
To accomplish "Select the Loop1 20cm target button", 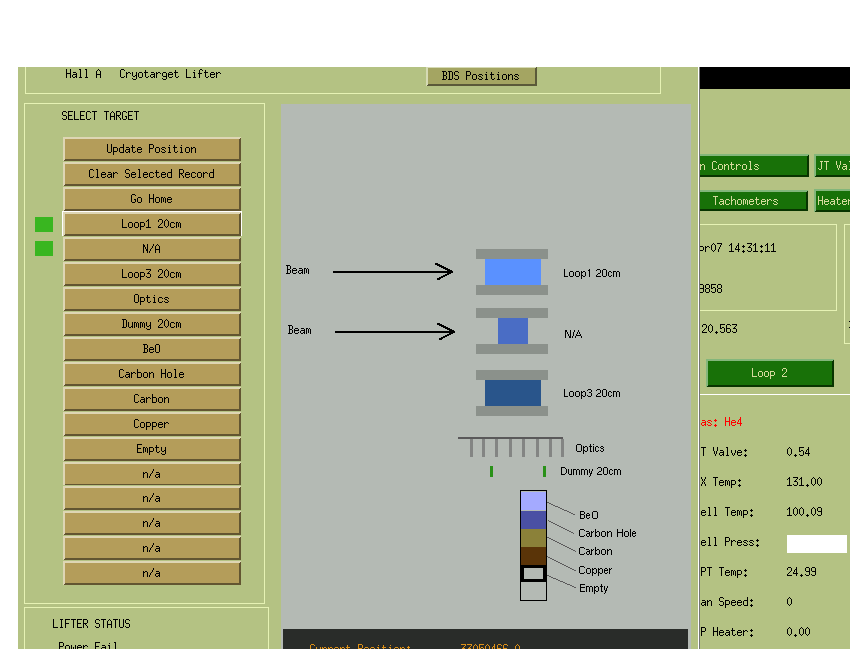I will click(152, 224).
